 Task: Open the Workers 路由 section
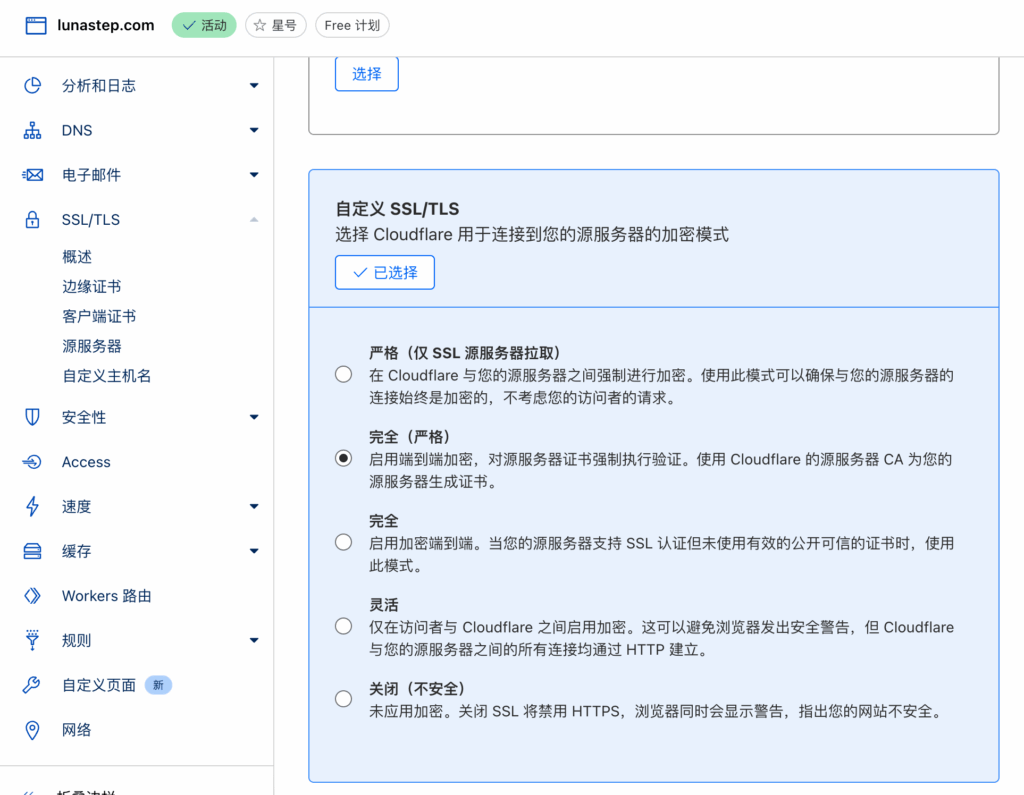106,596
